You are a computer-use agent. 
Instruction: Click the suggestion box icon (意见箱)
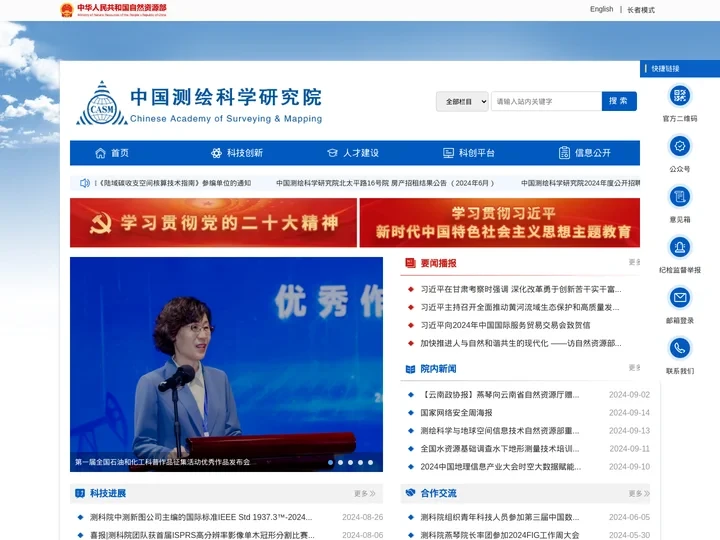coord(680,197)
